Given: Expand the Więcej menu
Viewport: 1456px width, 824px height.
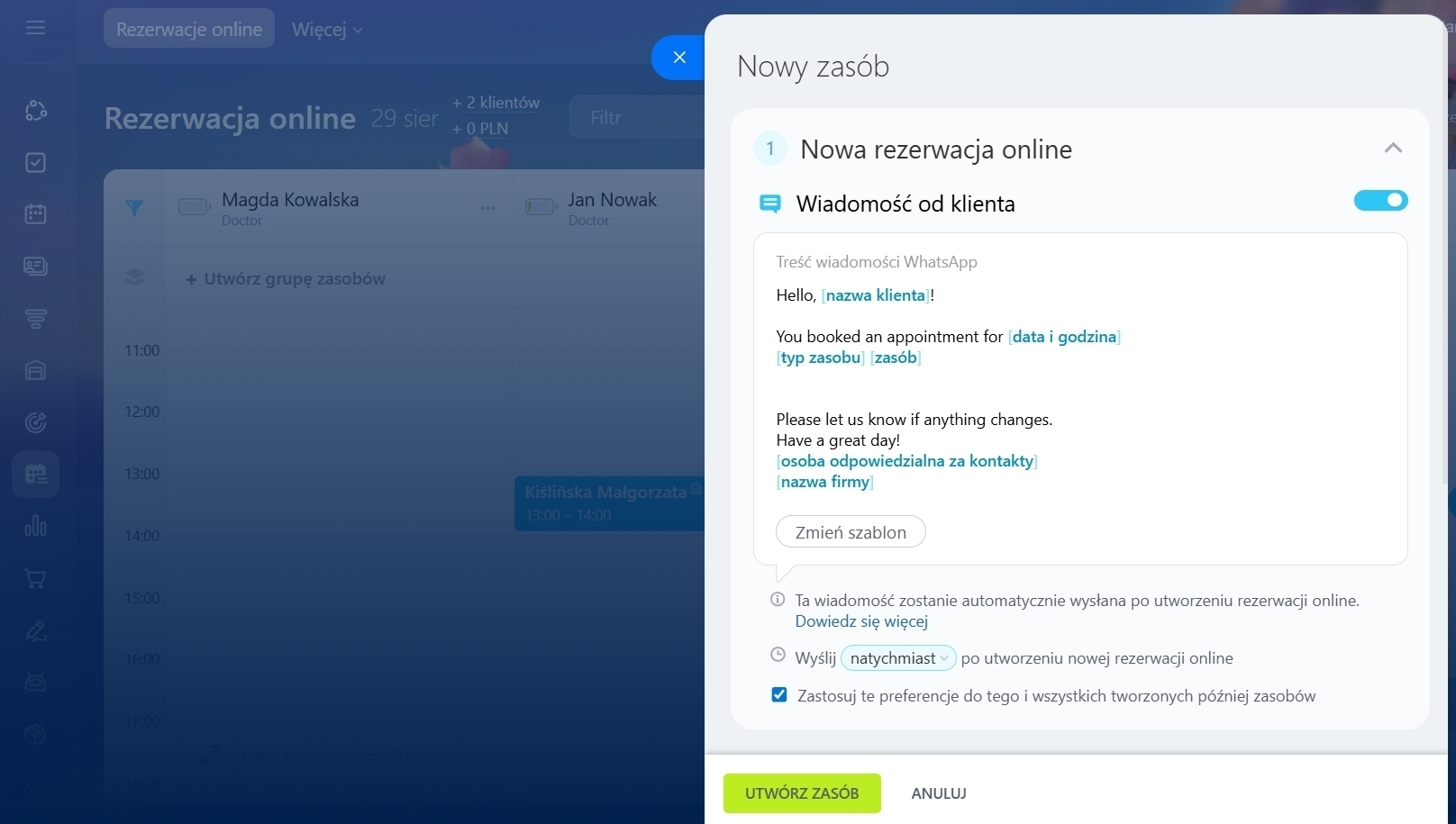Looking at the screenshot, I should point(327,29).
